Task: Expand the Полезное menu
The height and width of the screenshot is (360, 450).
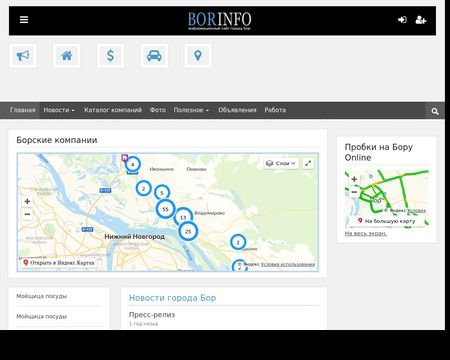Action: (x=191, y=110)
